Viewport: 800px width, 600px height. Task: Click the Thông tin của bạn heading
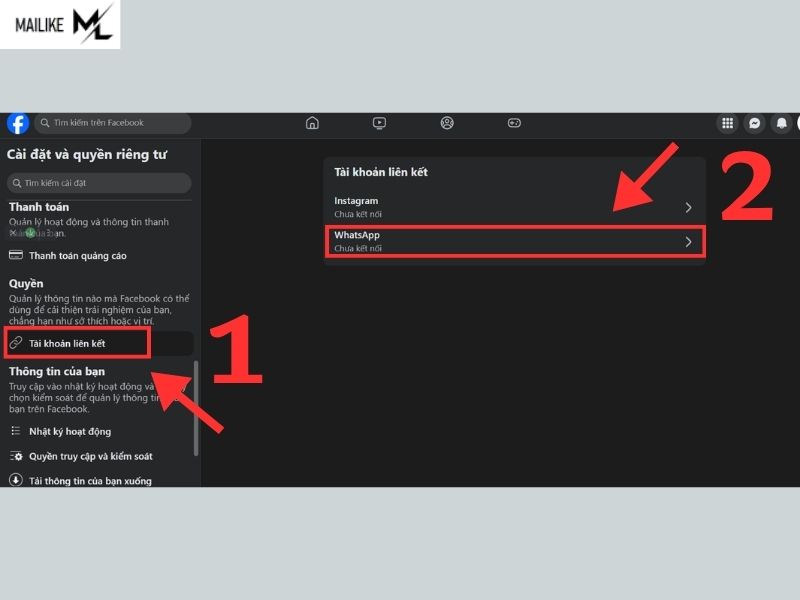click(x=57, y=371)
